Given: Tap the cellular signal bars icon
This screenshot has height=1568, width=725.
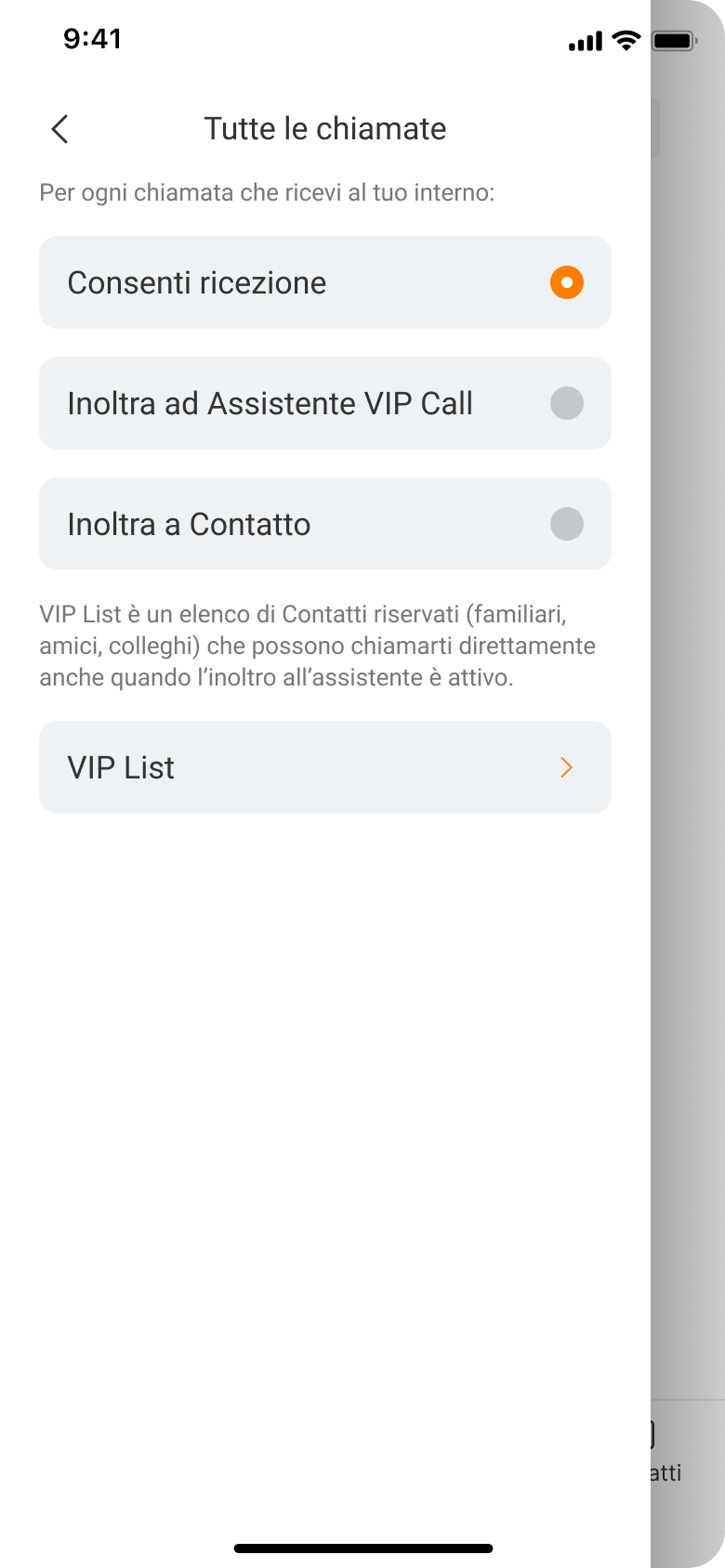Looking at the screenshot, I should 586,41.
